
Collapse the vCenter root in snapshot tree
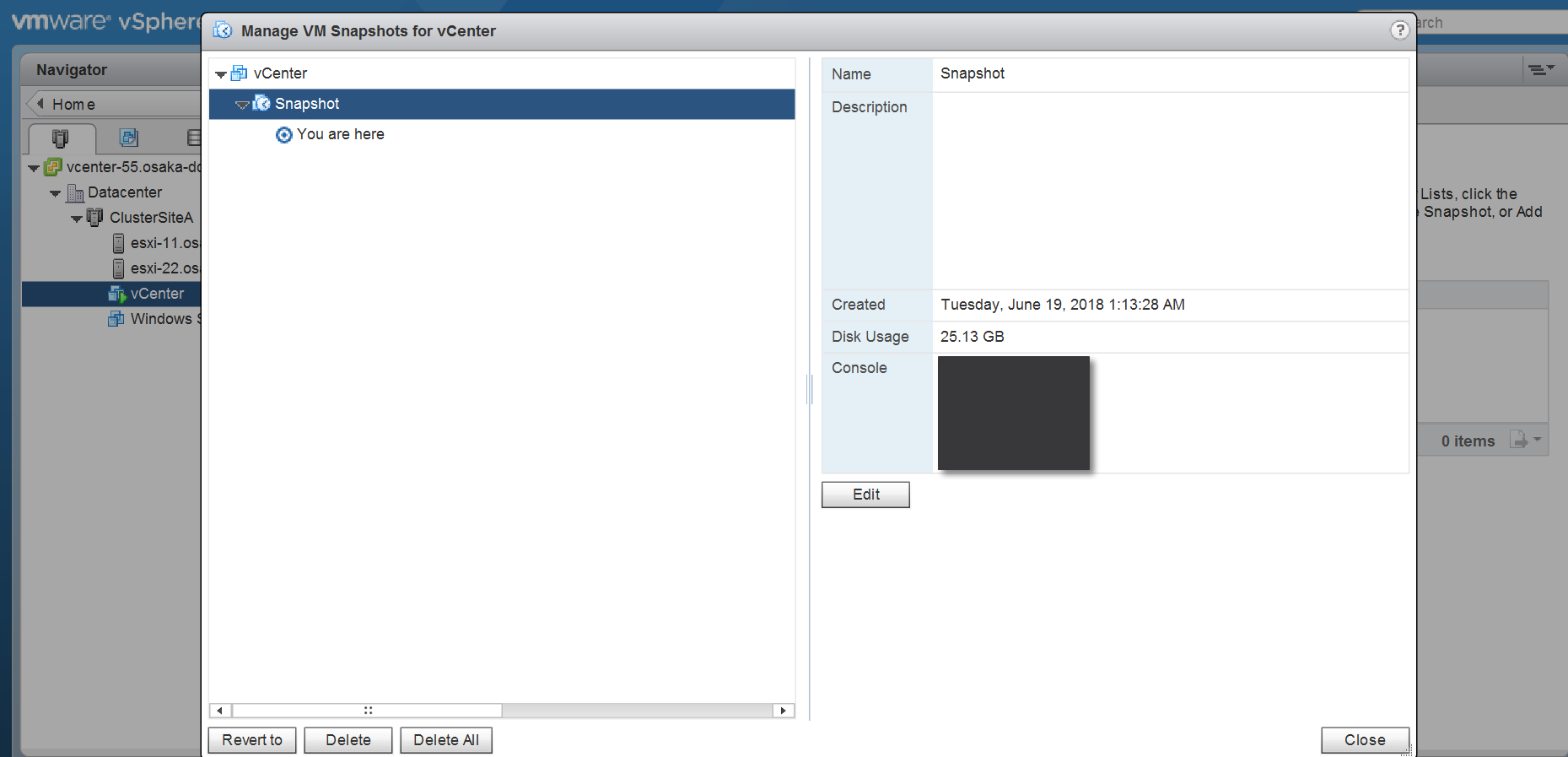[x=221, y=74]
